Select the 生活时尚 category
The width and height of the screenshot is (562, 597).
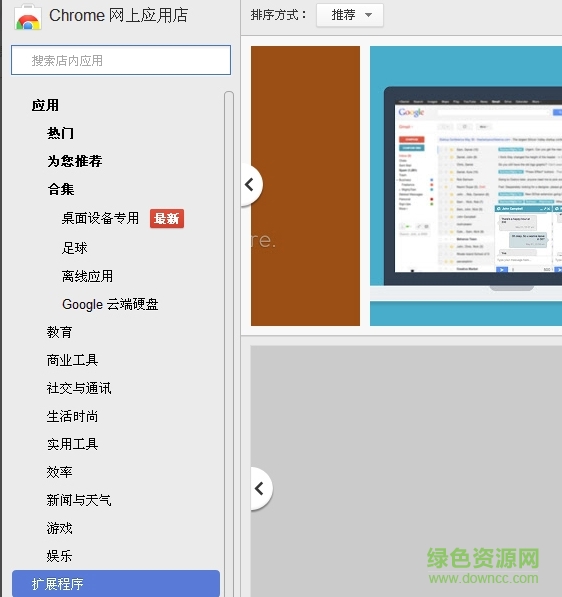tap(72, 416)
